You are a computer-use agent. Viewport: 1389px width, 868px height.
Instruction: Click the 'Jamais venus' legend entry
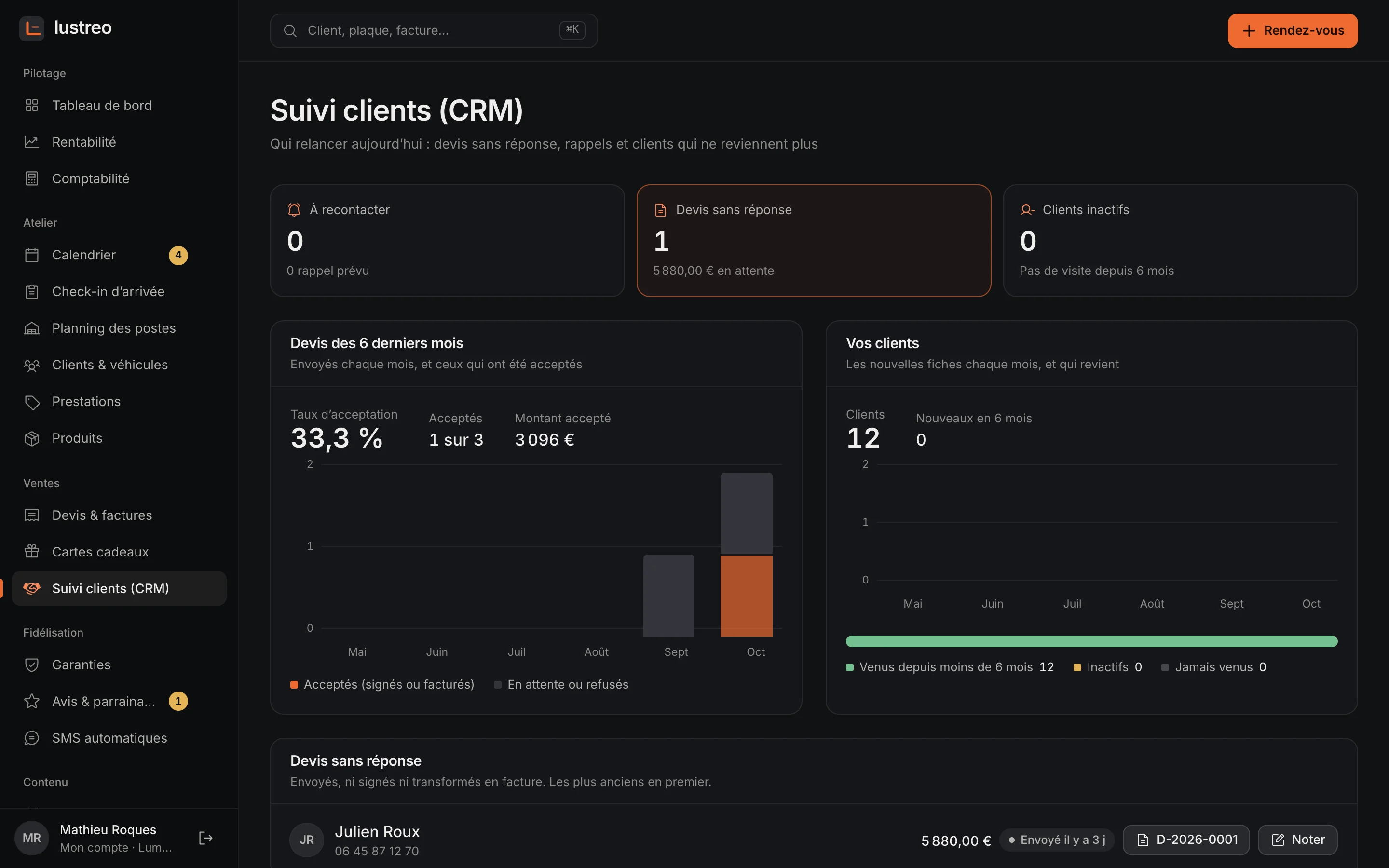1213,668
